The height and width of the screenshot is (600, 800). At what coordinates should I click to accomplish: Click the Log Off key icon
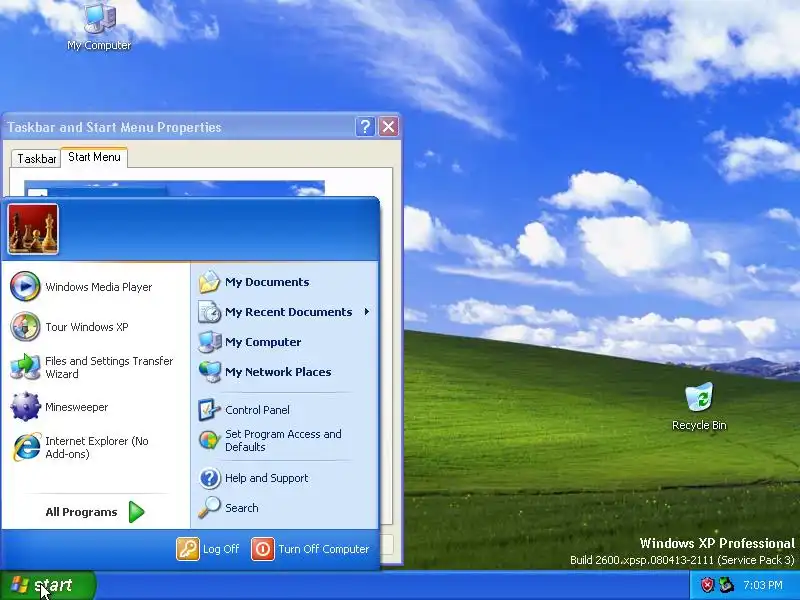click(188, 549)
